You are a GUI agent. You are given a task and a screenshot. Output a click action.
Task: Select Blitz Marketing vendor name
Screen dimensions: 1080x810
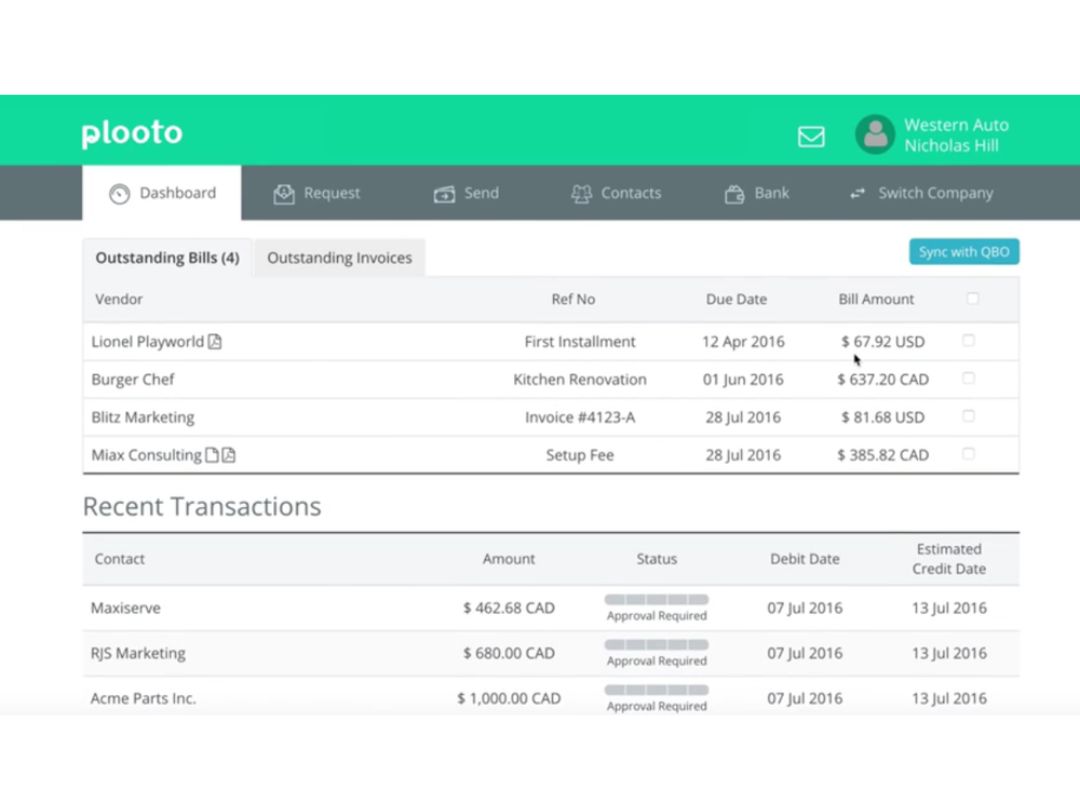143,417
